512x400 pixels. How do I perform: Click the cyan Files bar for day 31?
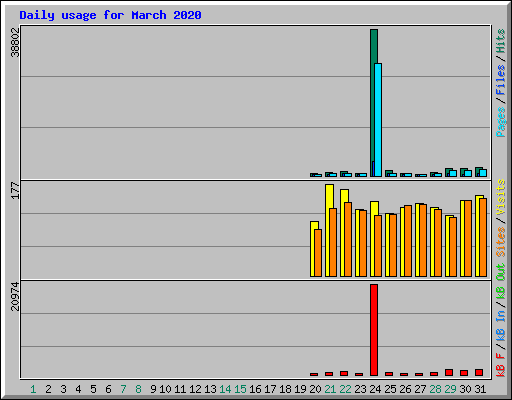[x=483, y=173]
